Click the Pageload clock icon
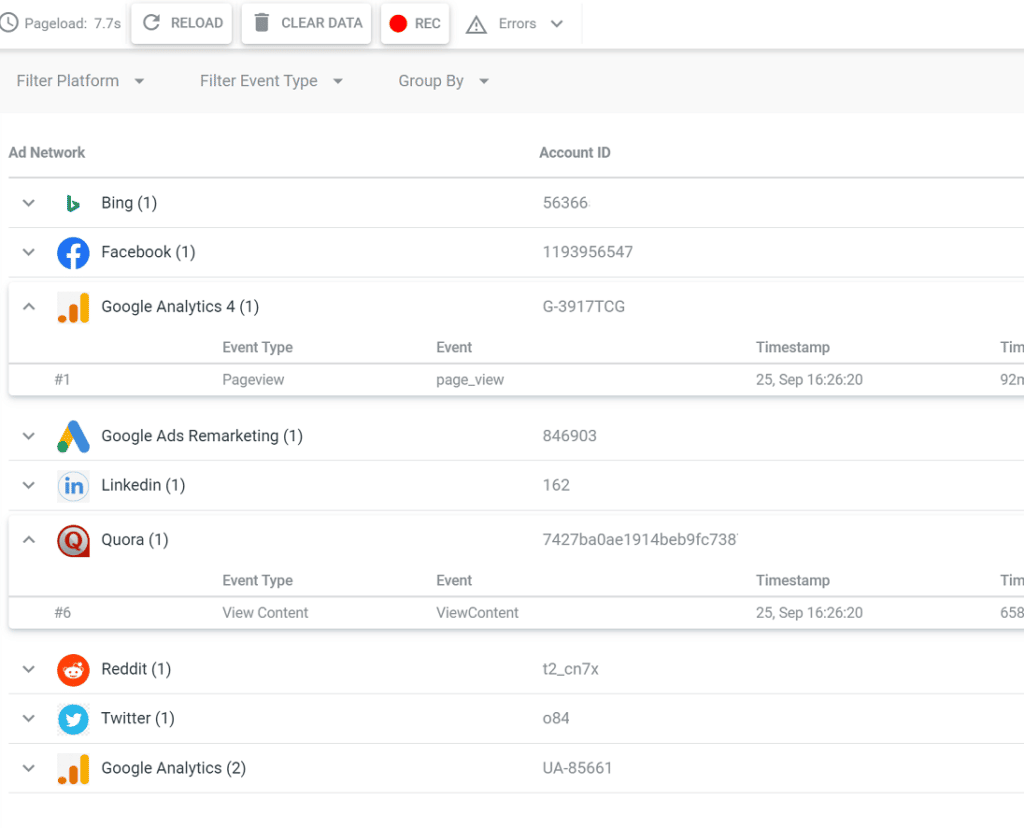Viewport: 1024px width, 828px height. click(8, 23)
